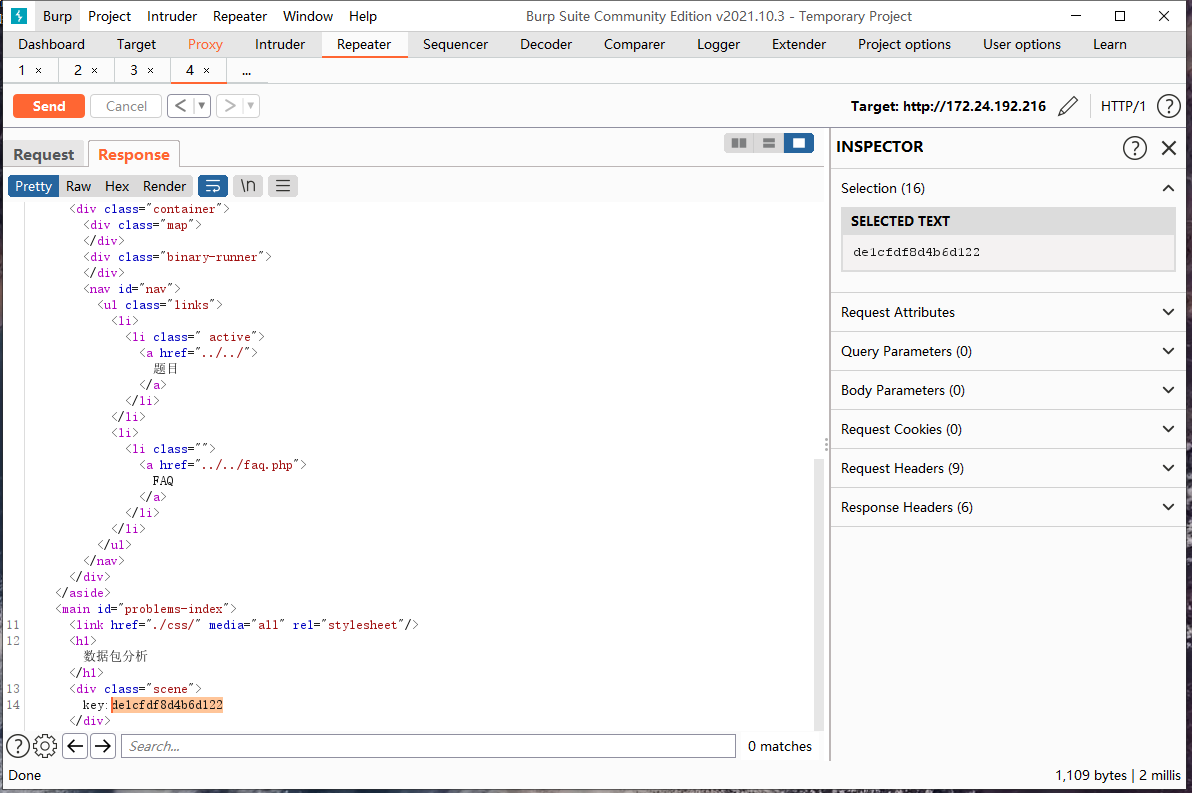Close Repeater tab 4
This screenshot has width=1192, height=793.
click(207, 71)
